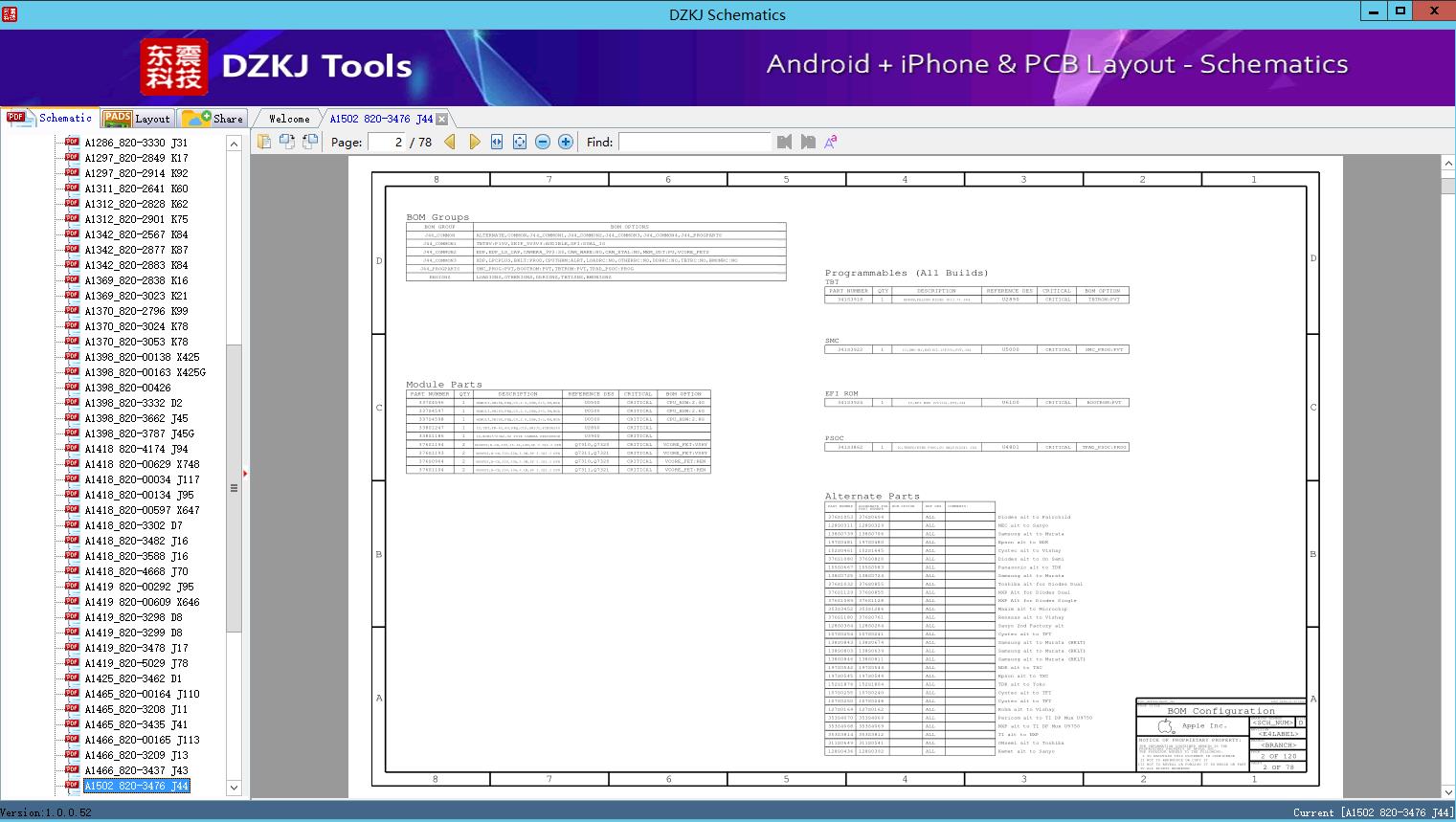This screenshot has width=1456, height=822.
Task: Click the find previous icon
Action: (x=785, y=142)
